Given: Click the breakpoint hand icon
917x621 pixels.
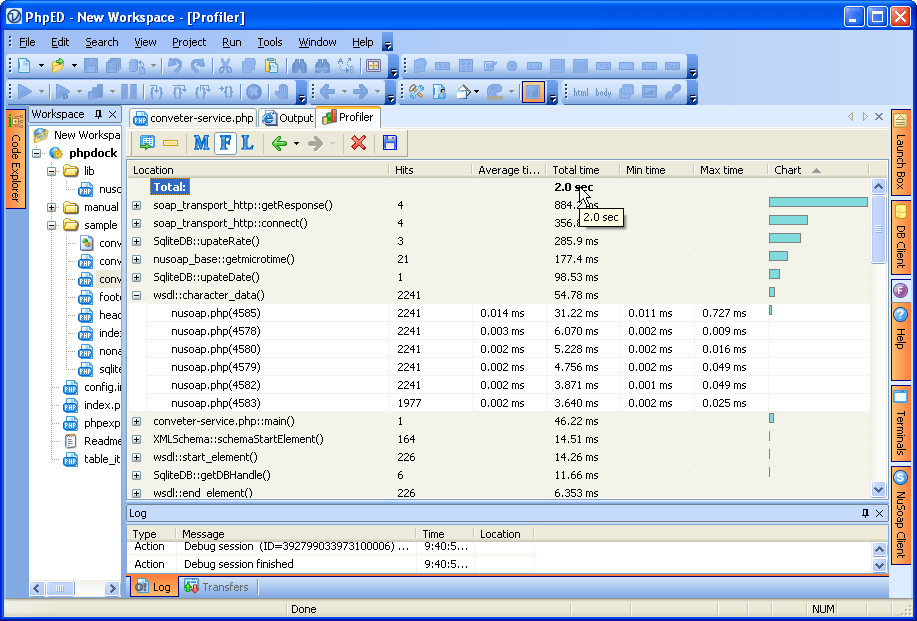Looking at the screenshot, I should pyautogui.click(x=282, y=91).
